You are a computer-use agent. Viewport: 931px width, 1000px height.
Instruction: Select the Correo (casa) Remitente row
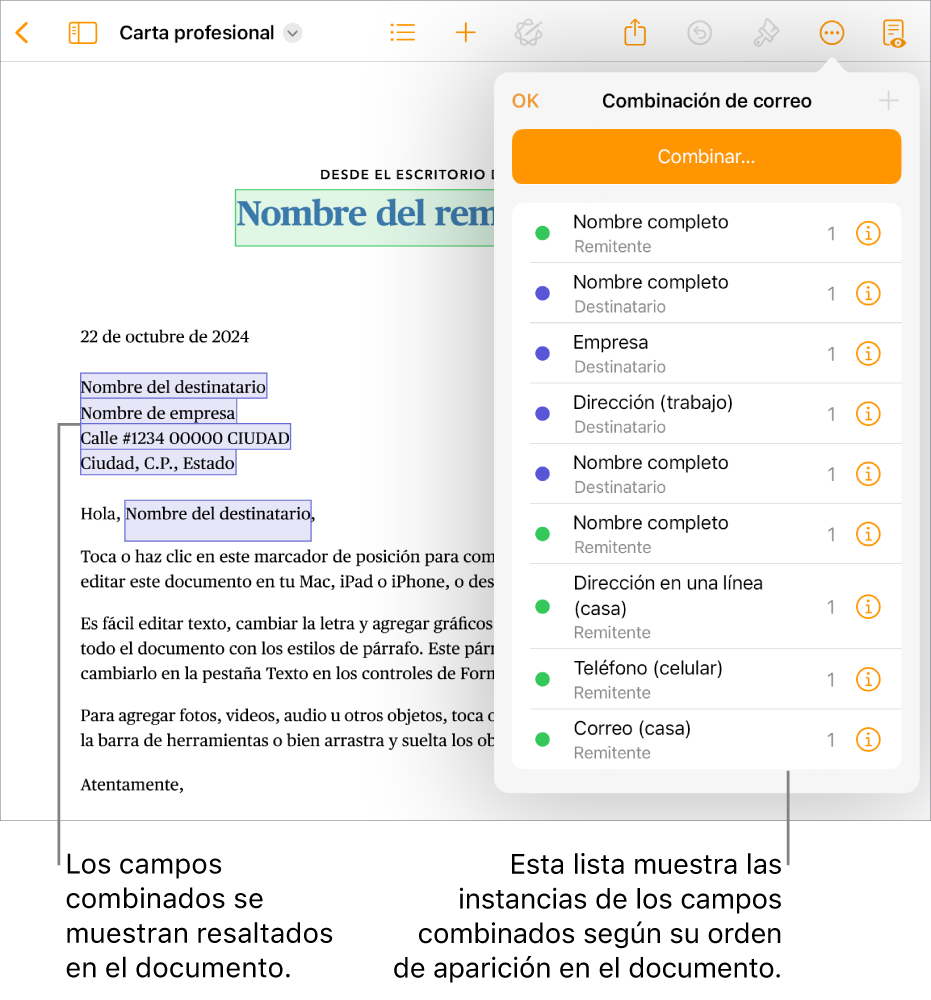707,740
